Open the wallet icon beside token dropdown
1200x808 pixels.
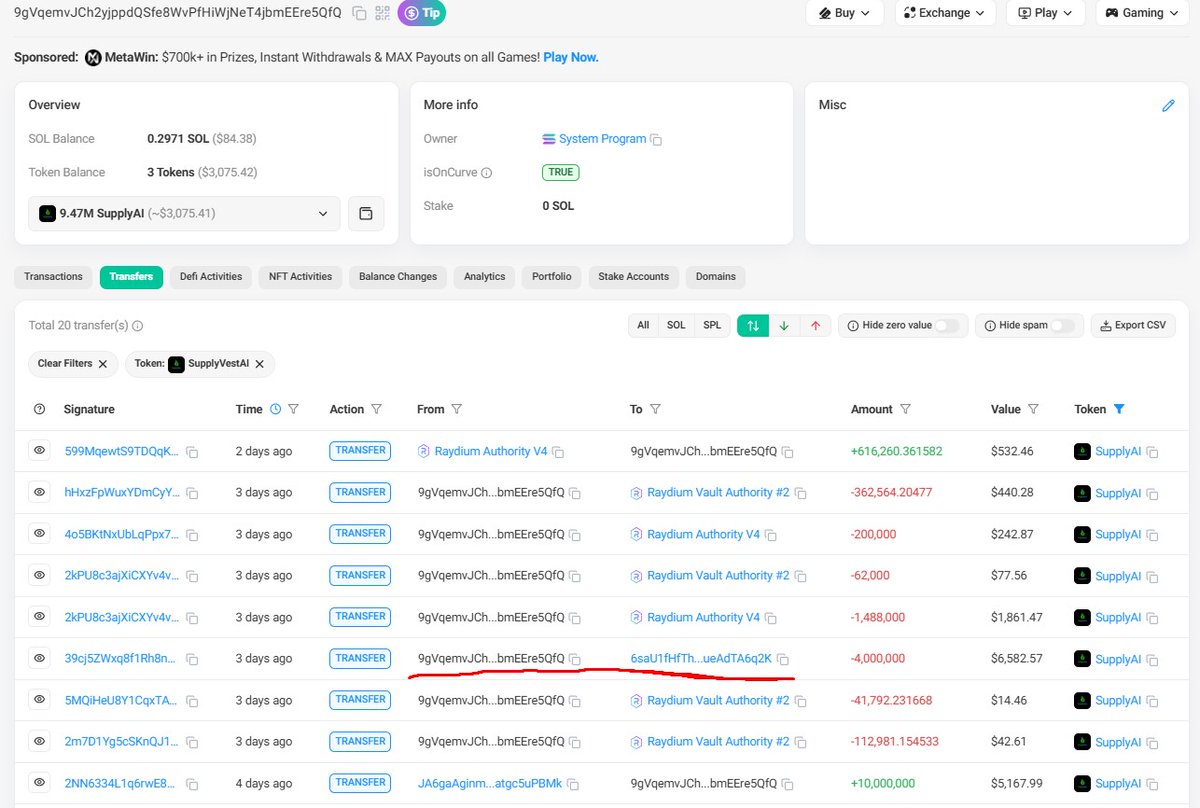click(366, 214)
